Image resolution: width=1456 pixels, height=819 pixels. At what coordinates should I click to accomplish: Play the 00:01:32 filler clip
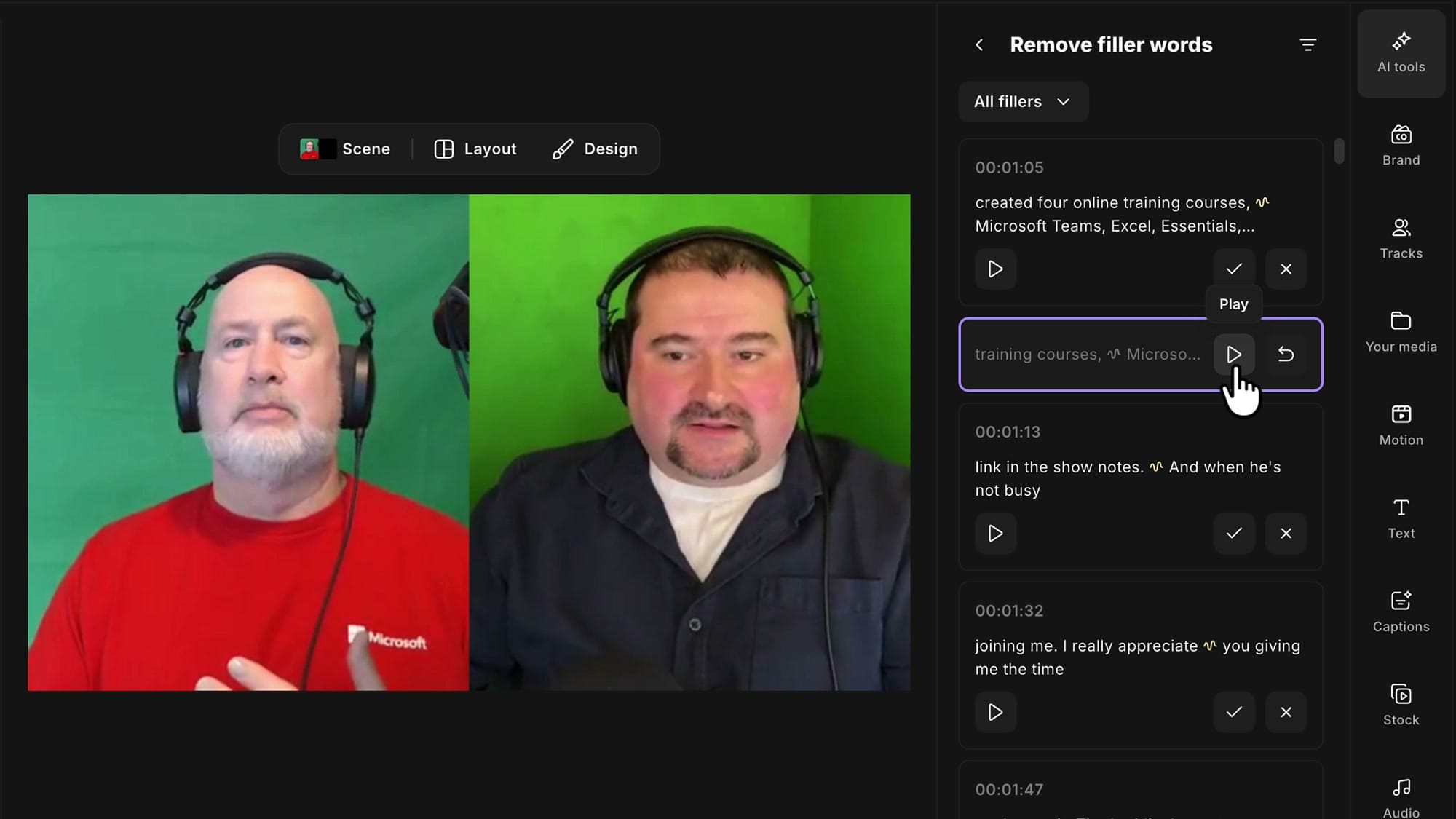point(995,712)
